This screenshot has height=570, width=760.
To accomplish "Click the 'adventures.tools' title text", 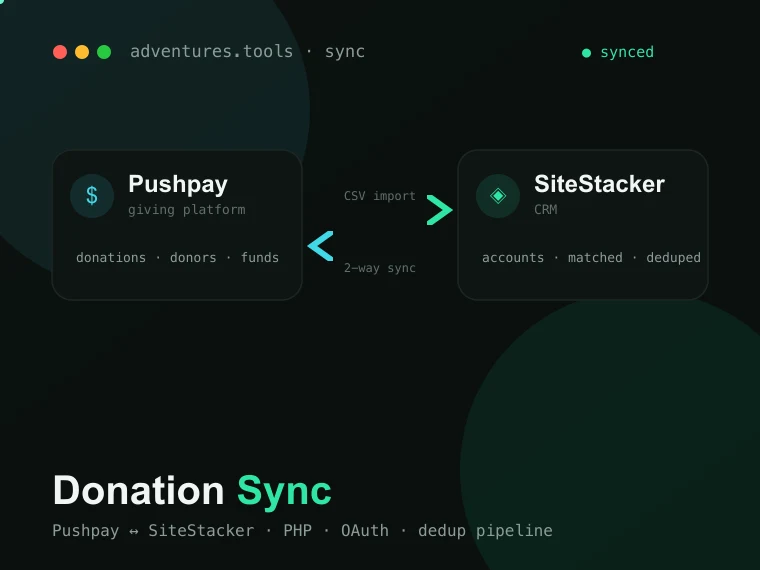I will click(211, 51).
